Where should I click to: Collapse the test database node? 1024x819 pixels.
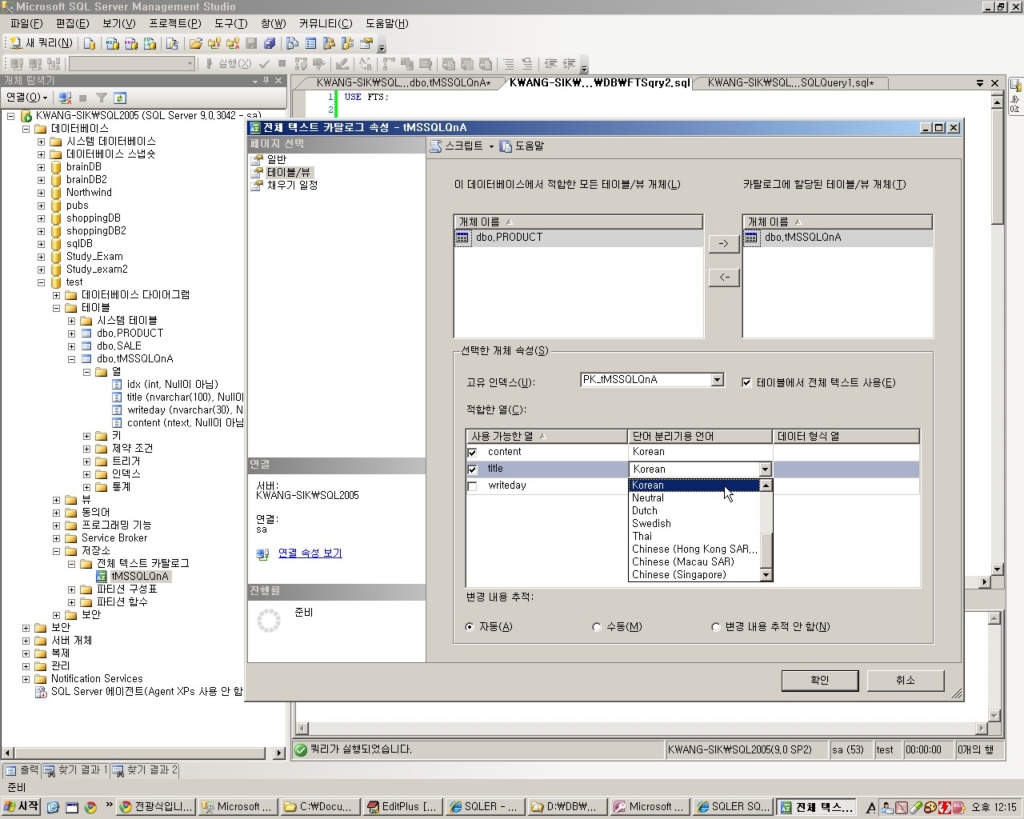pyautogui.click(x=40, y=282)
